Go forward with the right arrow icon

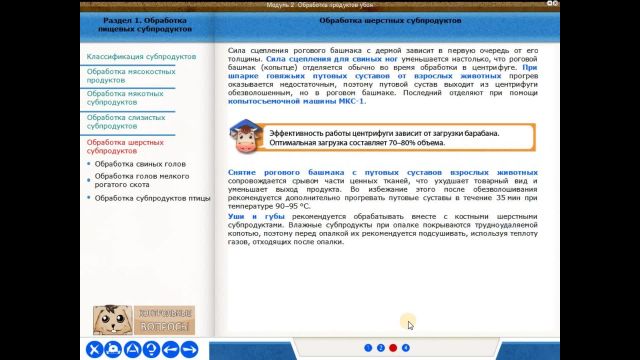pyautogui.click(x=189, y=349)
